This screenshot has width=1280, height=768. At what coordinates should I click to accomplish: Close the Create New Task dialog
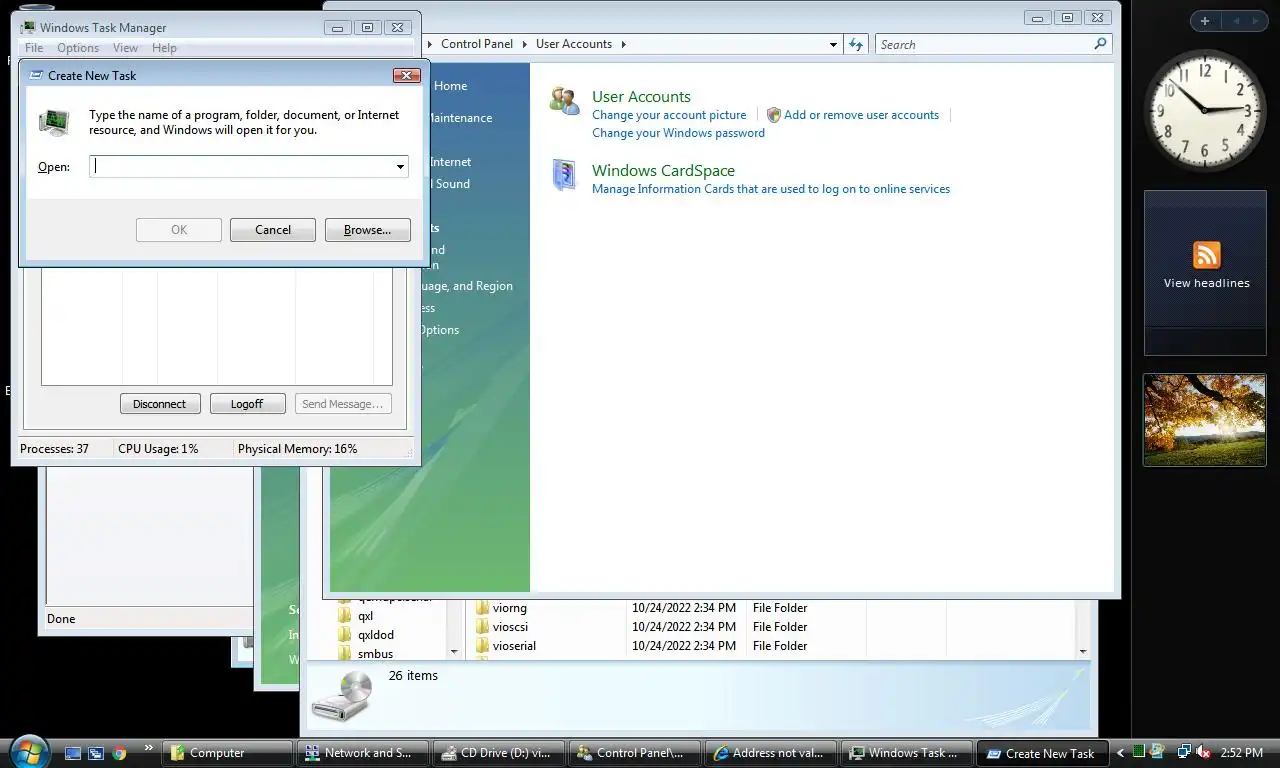[x=406, y=75]
